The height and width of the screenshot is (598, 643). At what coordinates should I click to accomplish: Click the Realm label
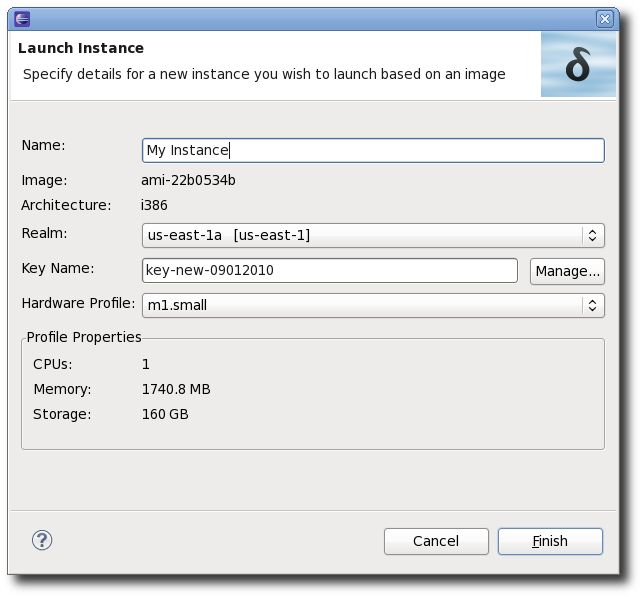click(x=44, y=233)
